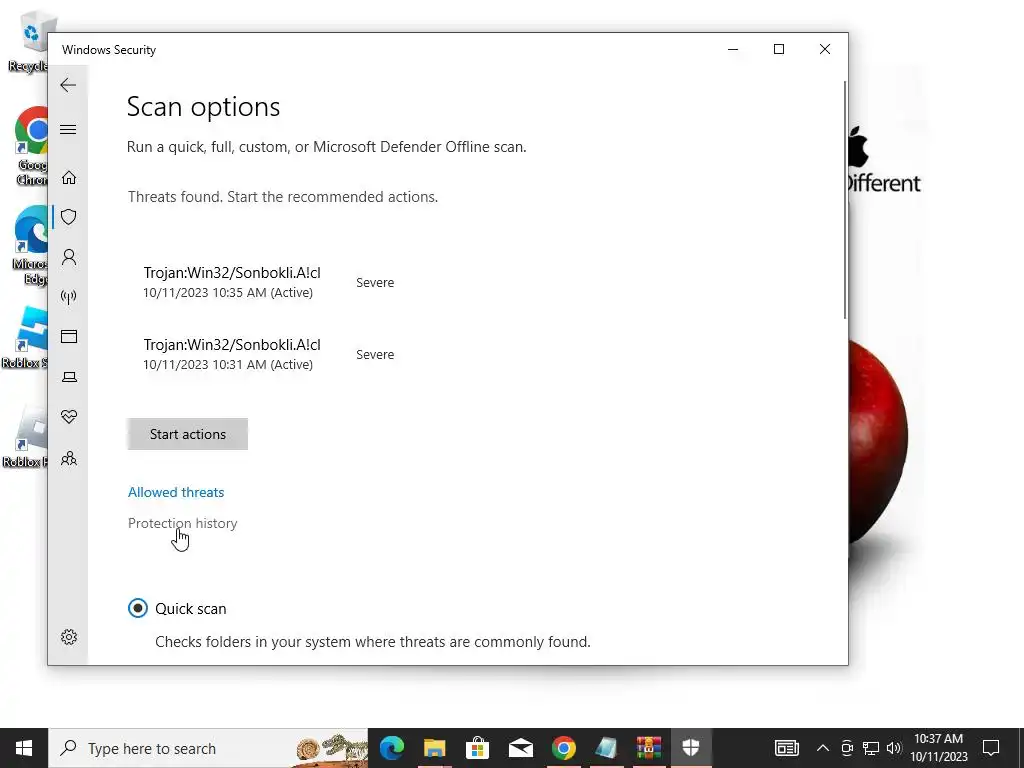Click the Start actions button
1024x768 pixels.
point(187,434)
